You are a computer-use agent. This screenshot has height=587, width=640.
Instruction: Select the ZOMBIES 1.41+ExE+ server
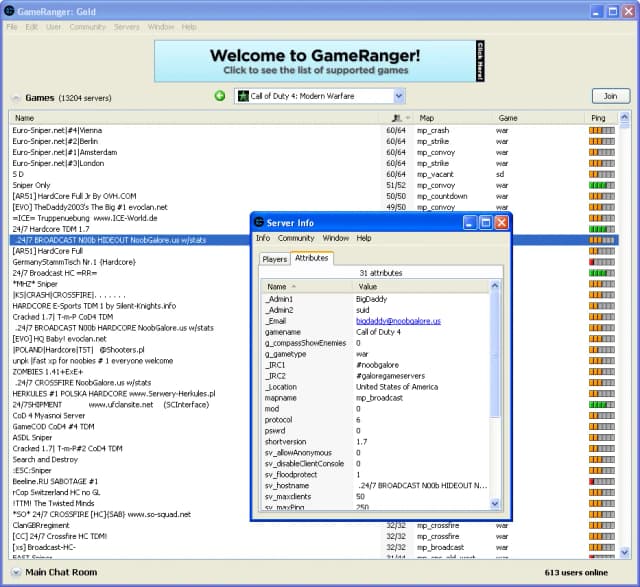131,372
